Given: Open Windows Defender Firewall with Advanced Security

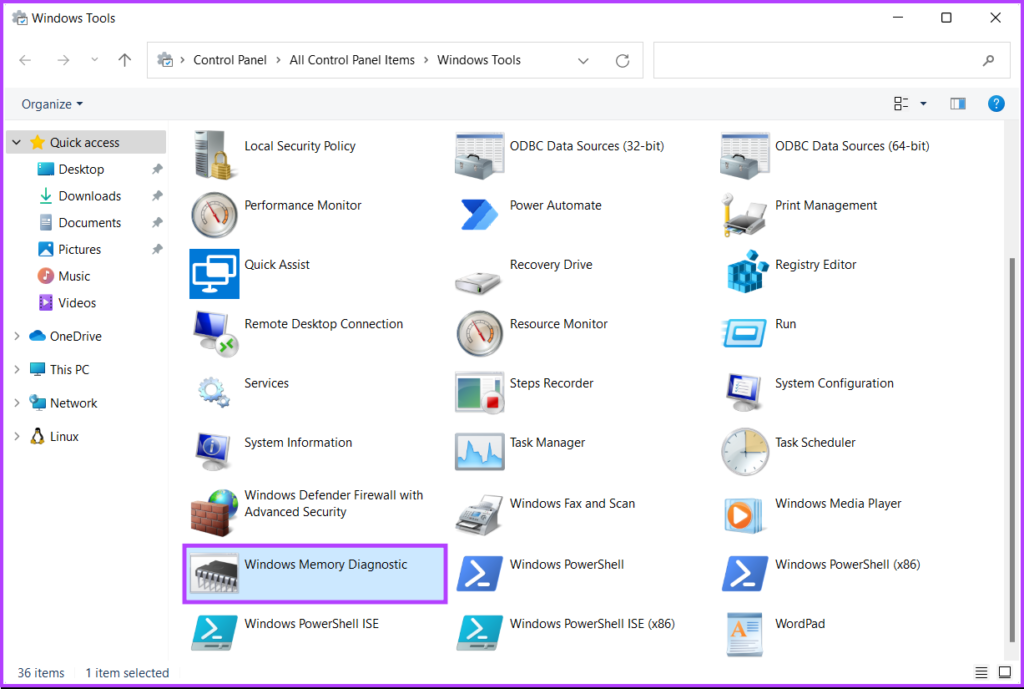Looking at the screenshot, I should coord(214,512).
